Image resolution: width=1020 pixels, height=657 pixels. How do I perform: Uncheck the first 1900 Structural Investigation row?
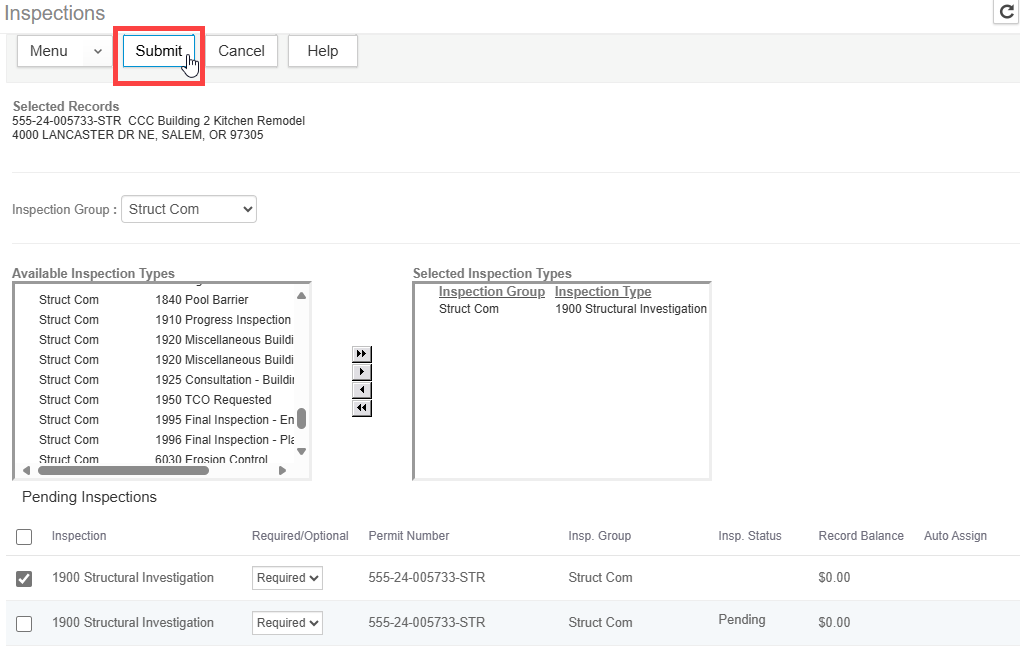pos(24,578)
